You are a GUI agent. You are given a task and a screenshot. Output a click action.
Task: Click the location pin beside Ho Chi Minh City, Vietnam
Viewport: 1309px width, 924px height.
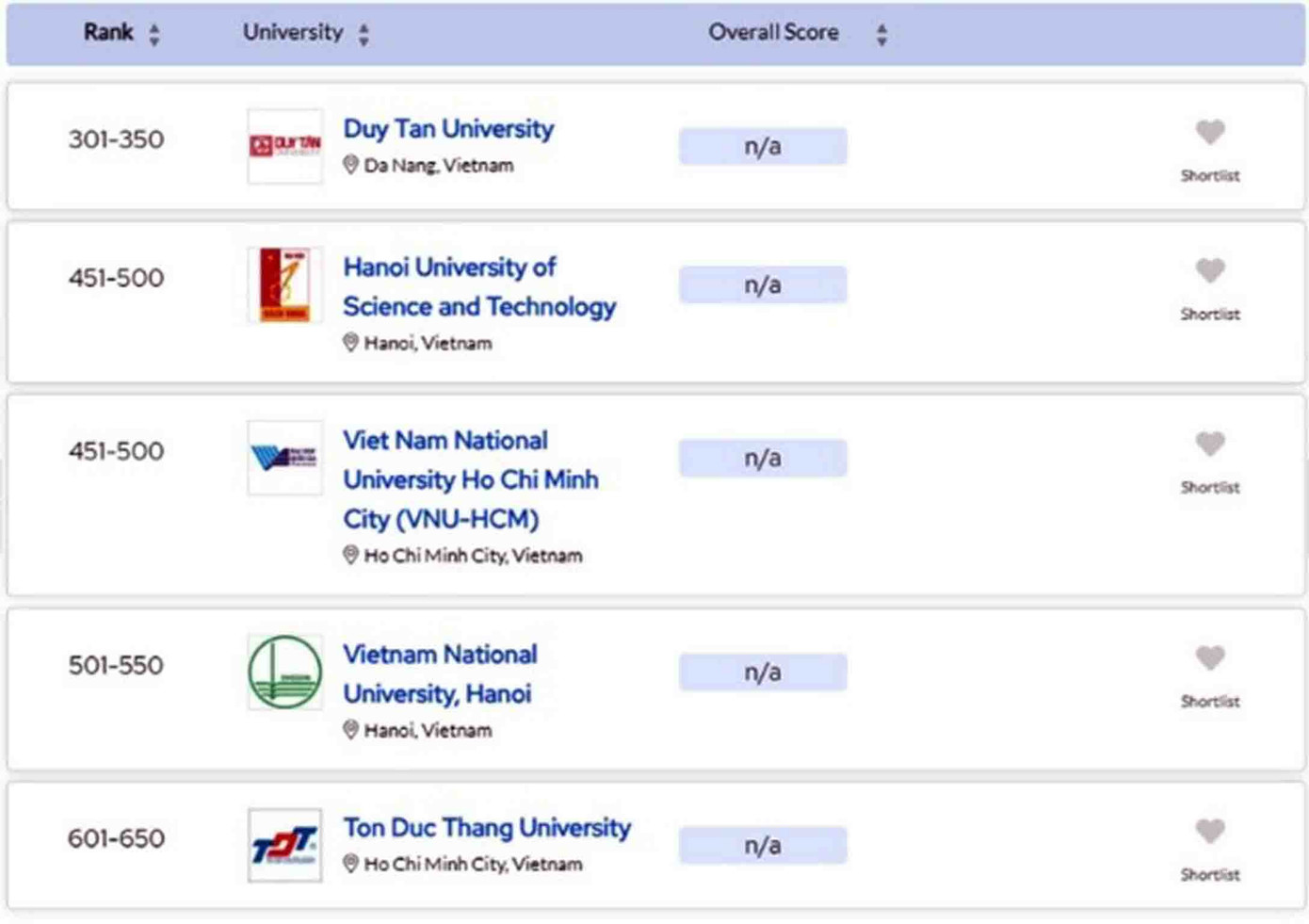pos(352,556)
